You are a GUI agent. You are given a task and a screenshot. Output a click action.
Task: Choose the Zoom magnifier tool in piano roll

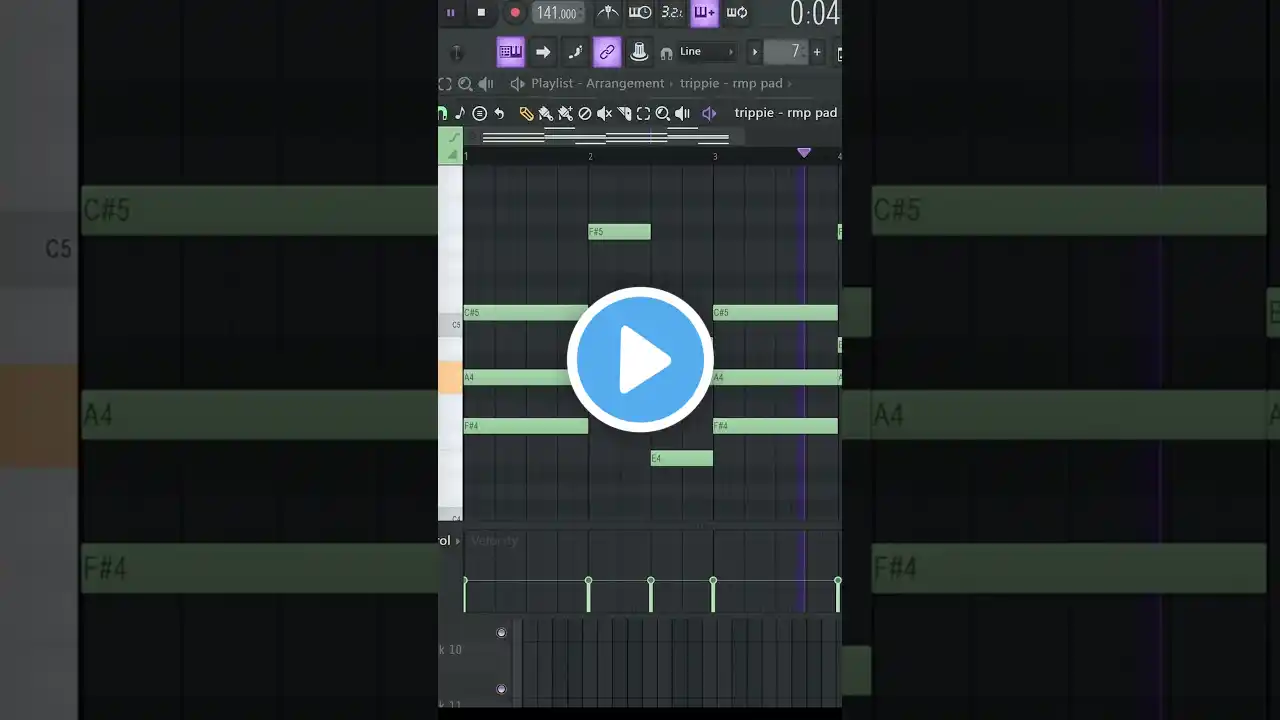[662, 114]
